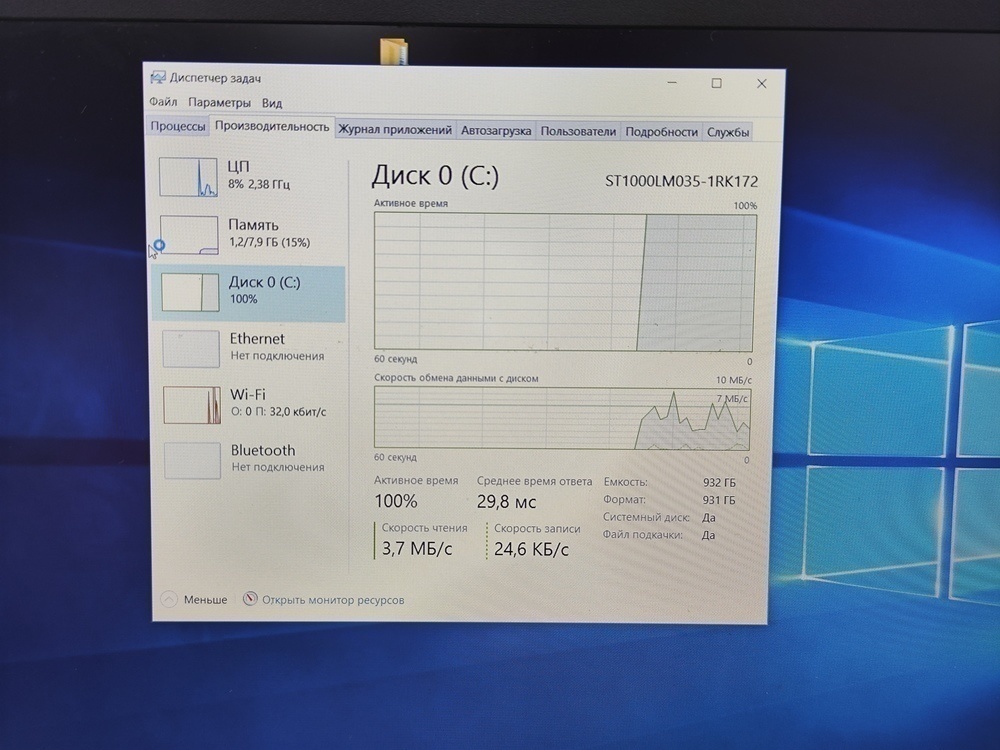Screen dimensions: 1000x750
Task: Click the disk model ST1000LM035-1RK172 text
Action: tap(681, 181)
